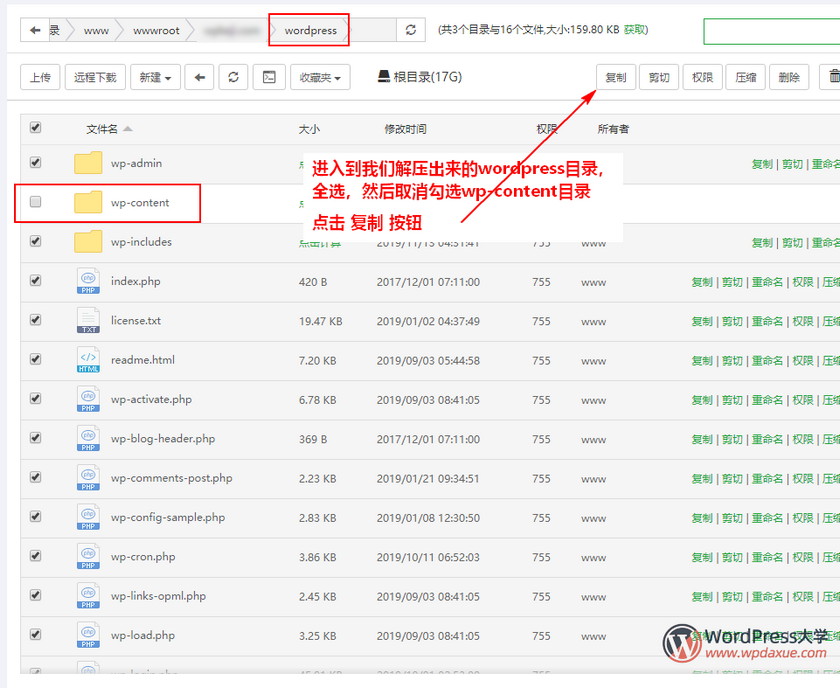The width and height of the screenshot is (840, 688).
Task: Click the back arrow in the breadcrumb bar
Action: 35,30
